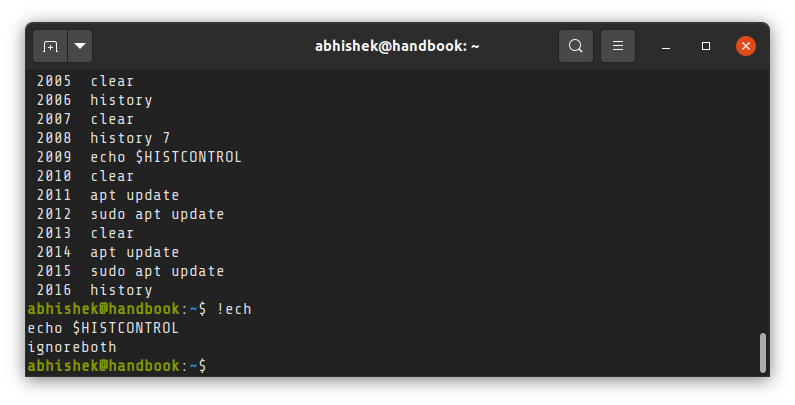The height and width of the screenshot is (405, 795).
Task: Select line 2012 sudo apt update
Action: pos(130,214)
